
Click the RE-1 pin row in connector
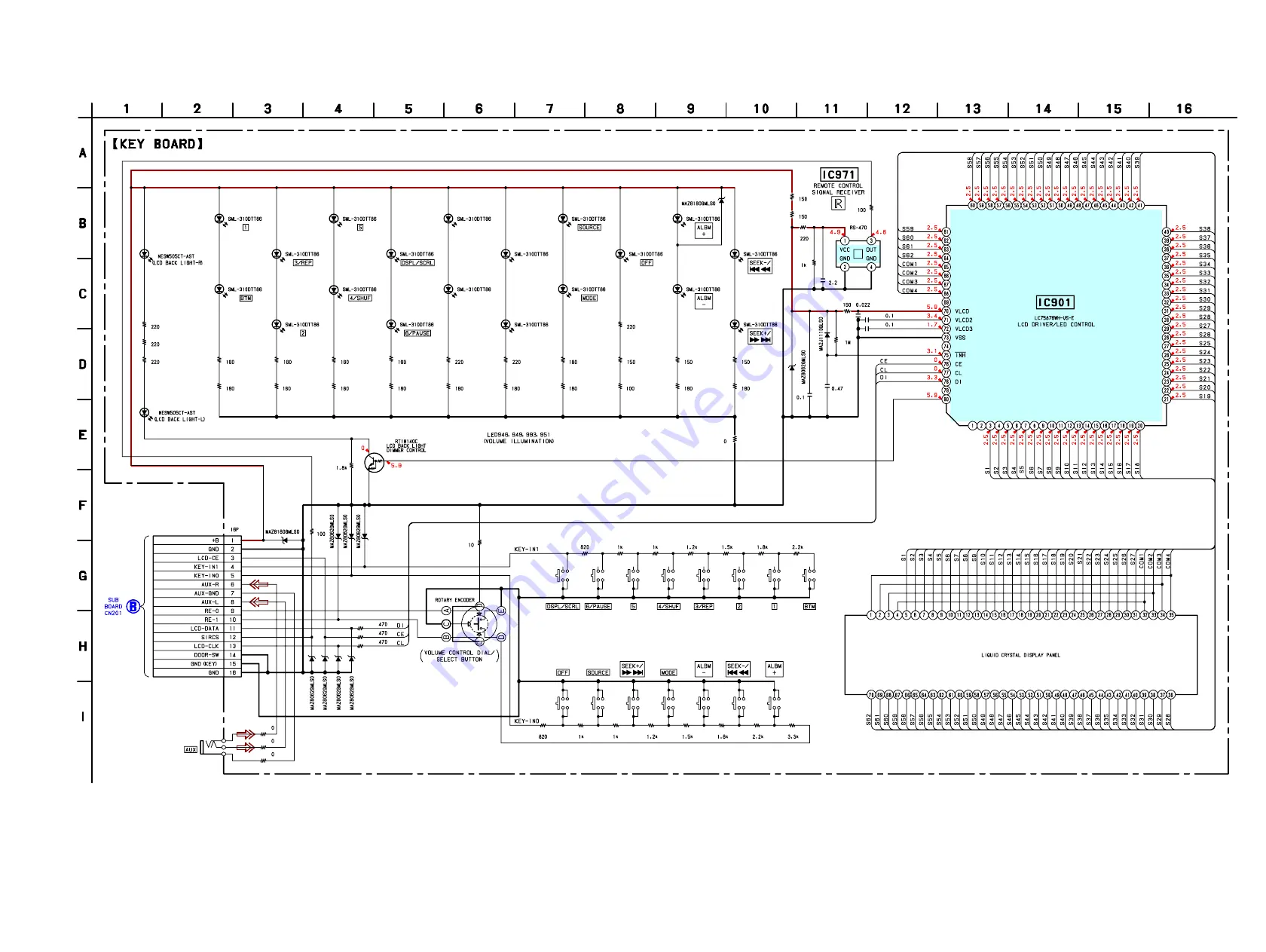click(197, 620)
